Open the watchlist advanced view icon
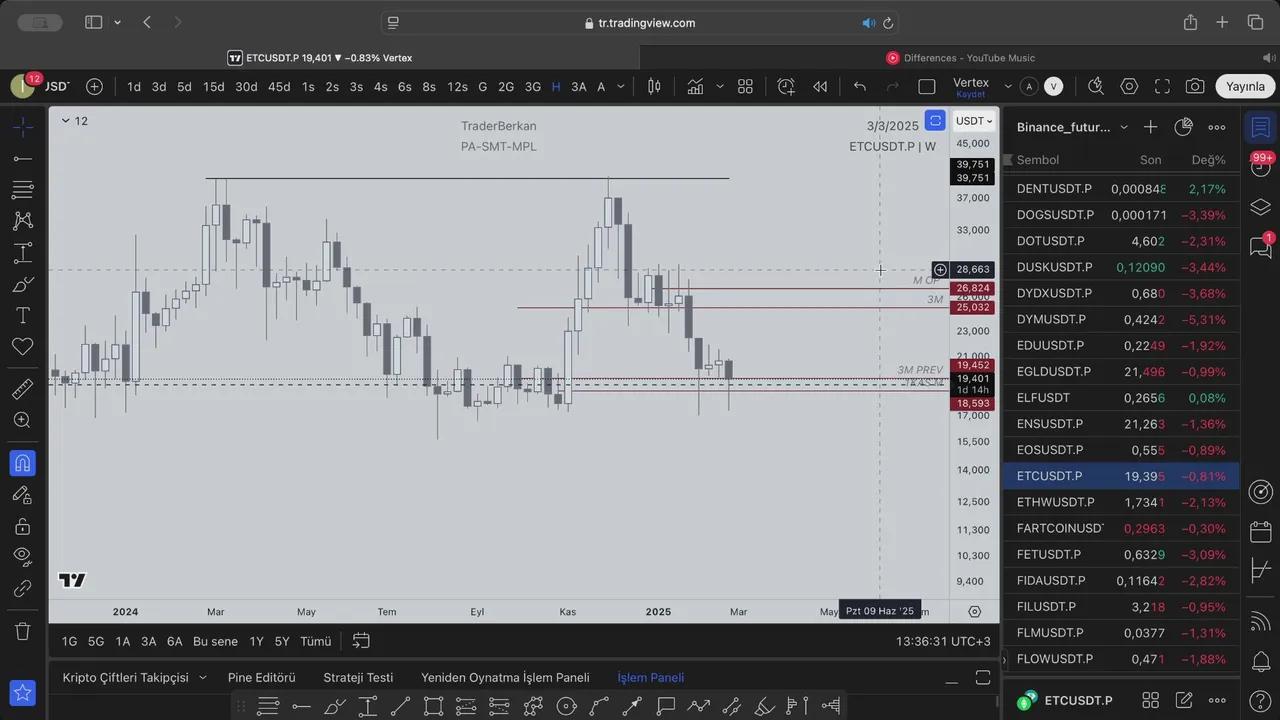This screenshot has width=1280, height=720. pos(1184,127)
